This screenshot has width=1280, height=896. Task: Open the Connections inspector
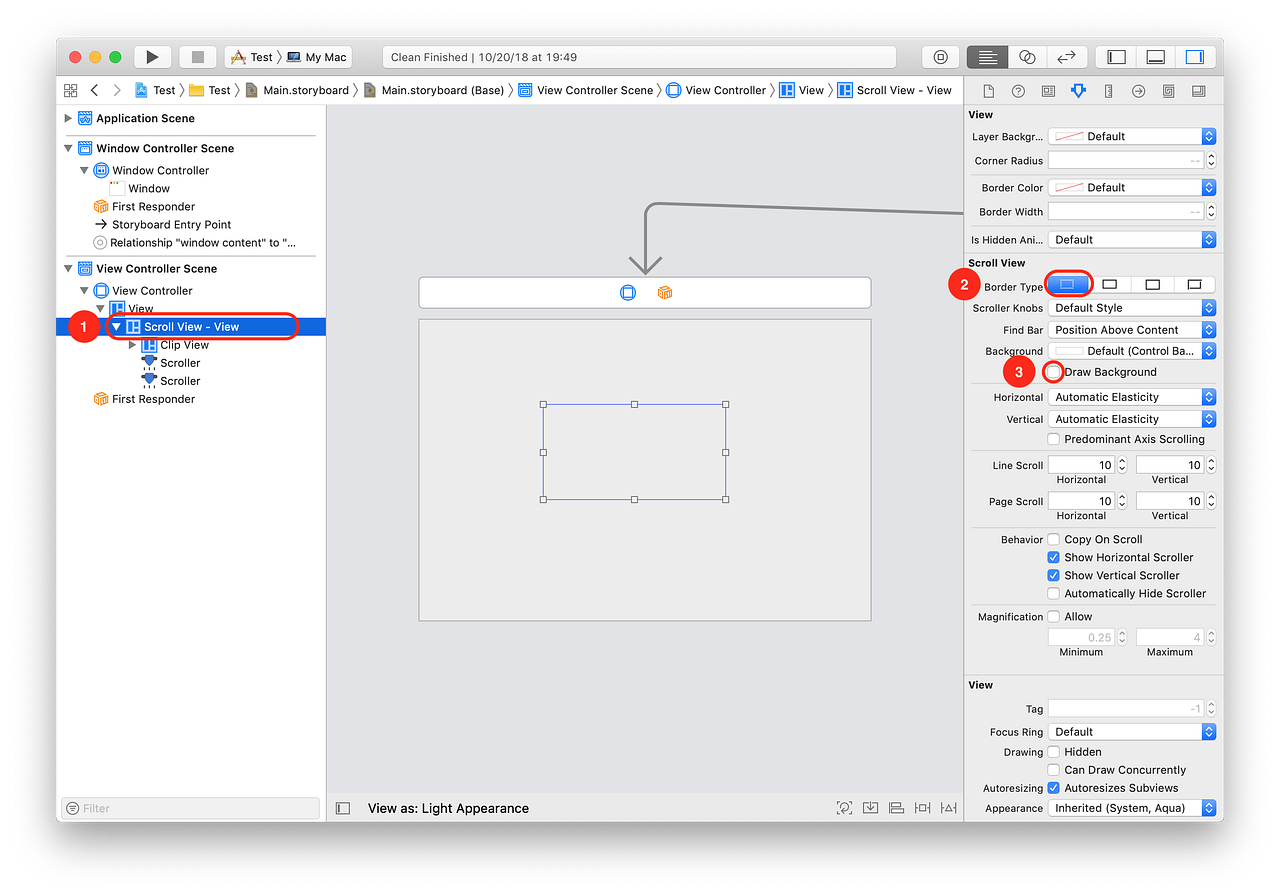point(1138,90)
